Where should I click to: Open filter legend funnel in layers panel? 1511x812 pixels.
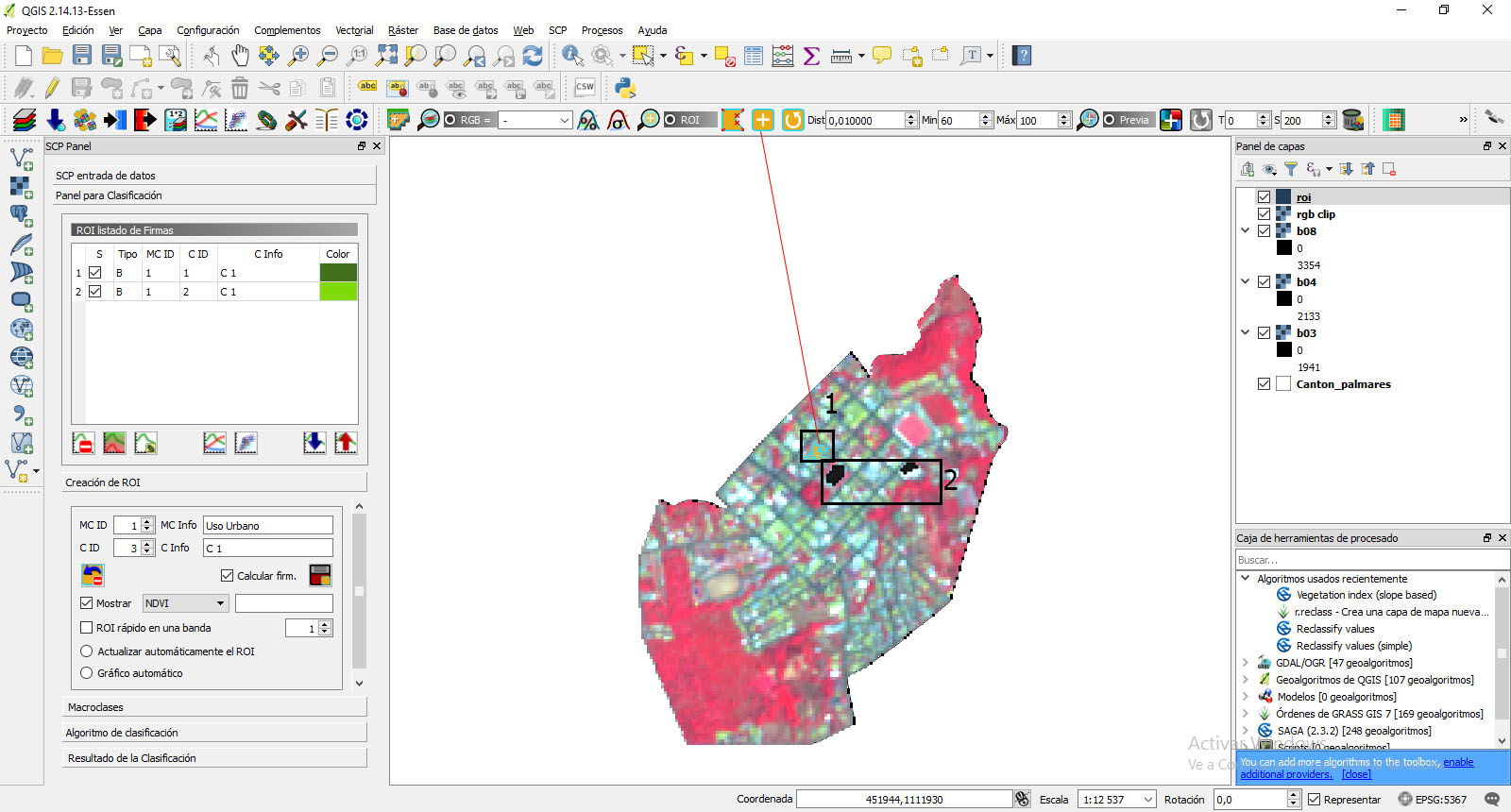tap(1291, 169)
